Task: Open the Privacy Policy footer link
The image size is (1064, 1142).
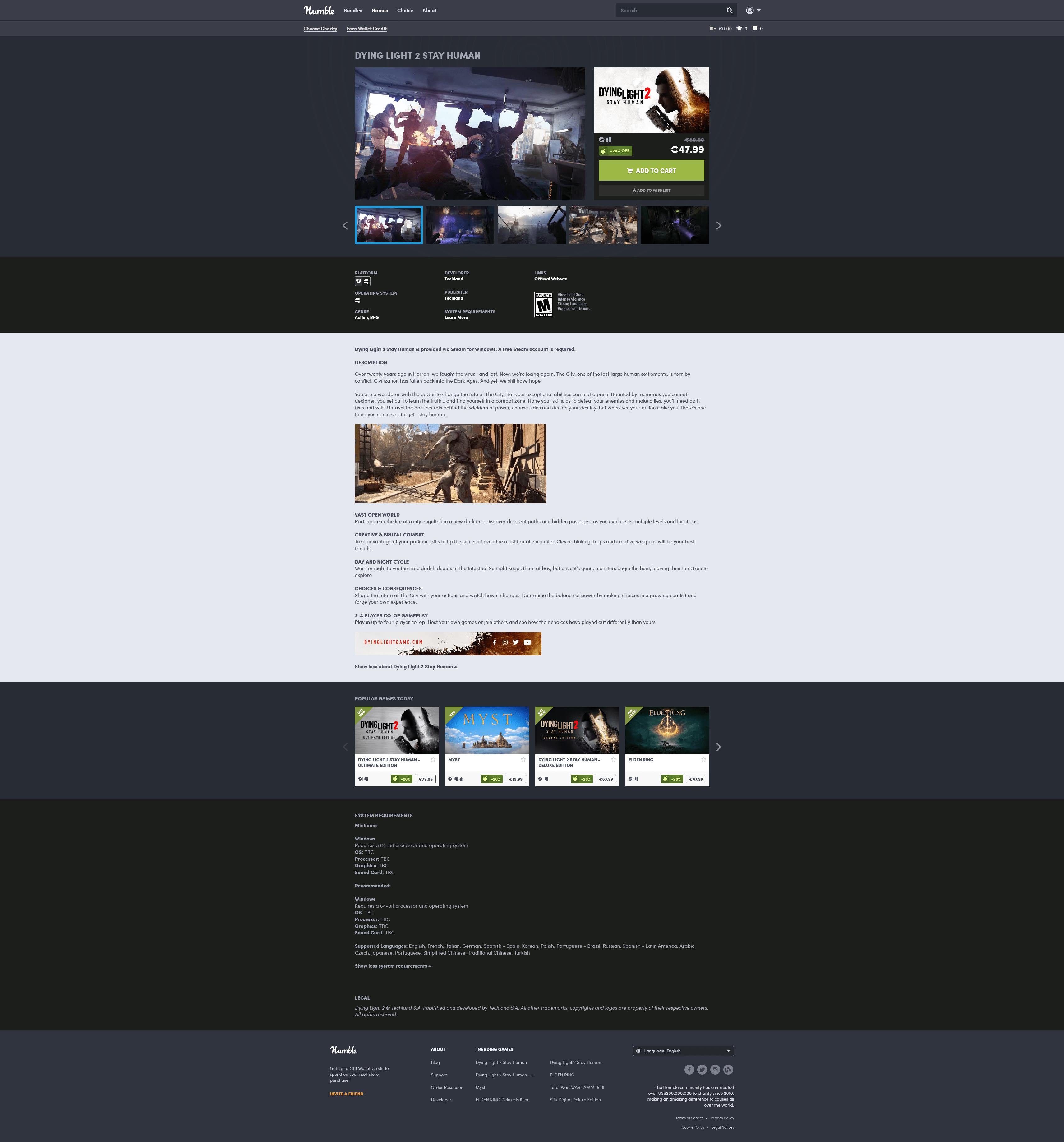Action: click(x=722, y=1118)
